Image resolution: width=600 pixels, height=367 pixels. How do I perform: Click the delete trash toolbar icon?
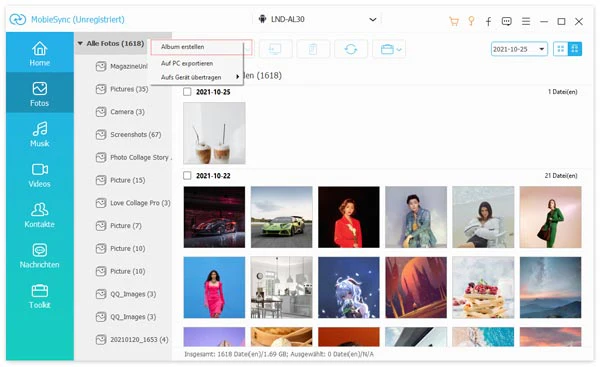click(313, 49)
